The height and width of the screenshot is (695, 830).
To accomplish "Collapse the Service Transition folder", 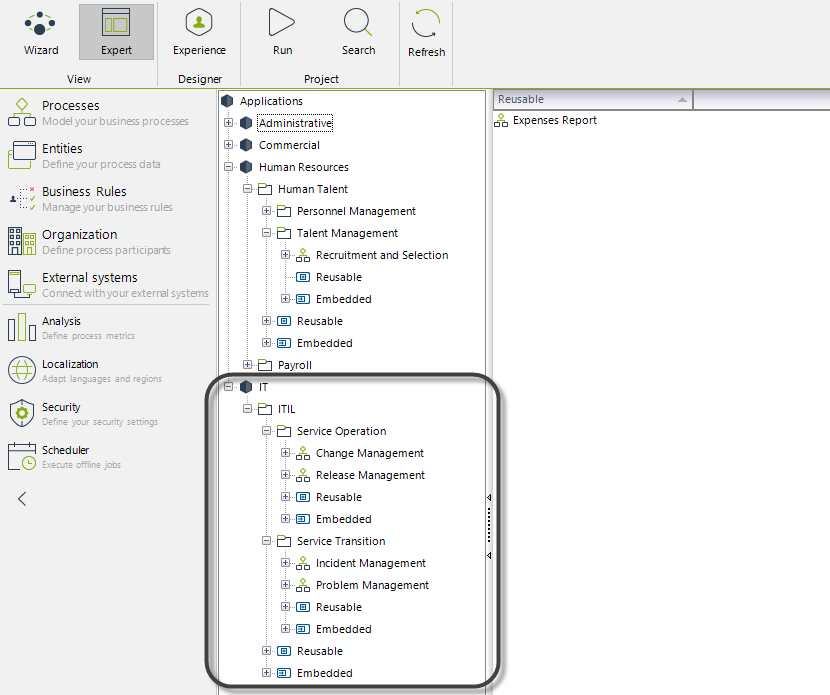I will pos(266,540).
